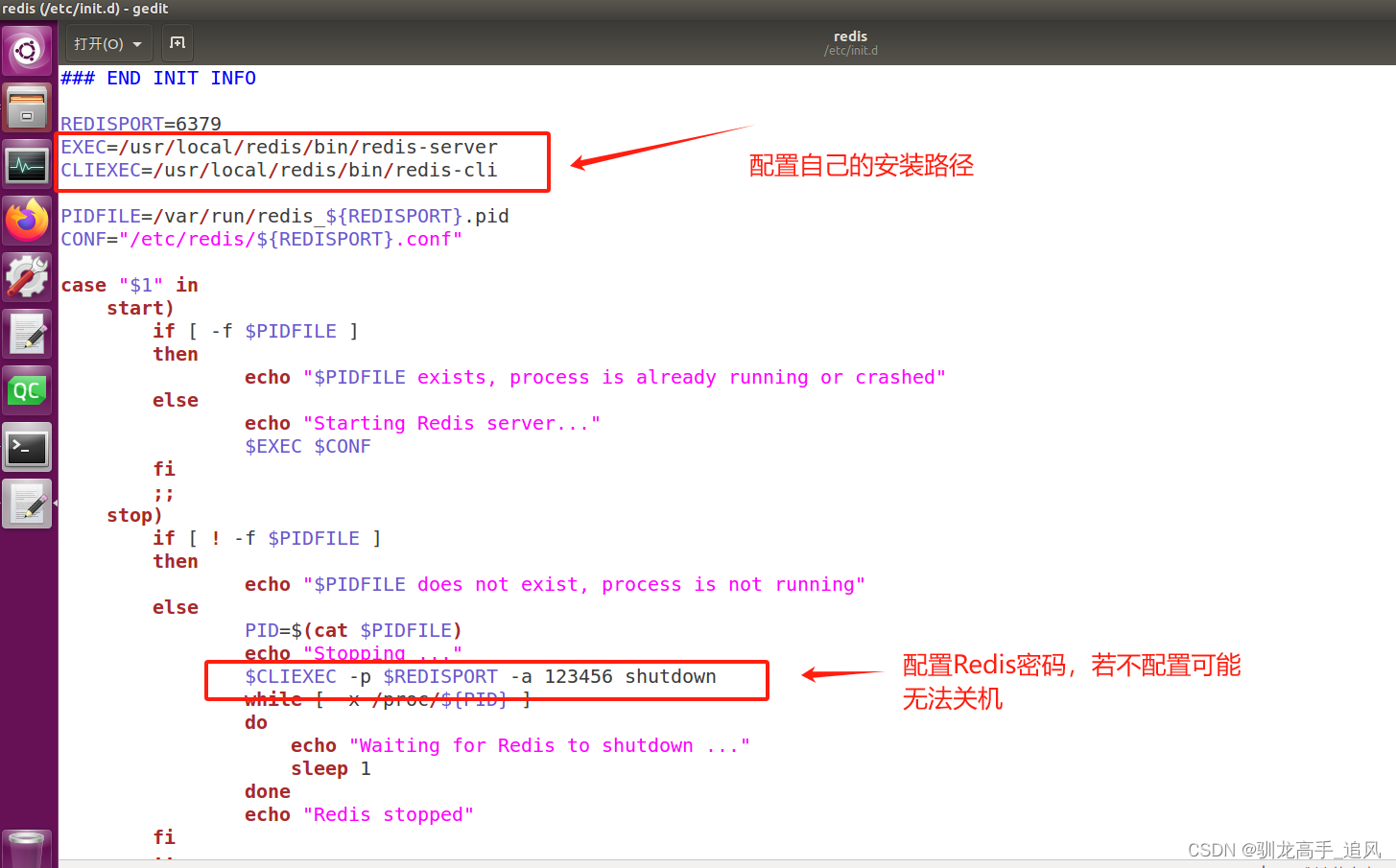
Task: Click the Qt Creator QC launcher icon
Action: click(27, 390)
